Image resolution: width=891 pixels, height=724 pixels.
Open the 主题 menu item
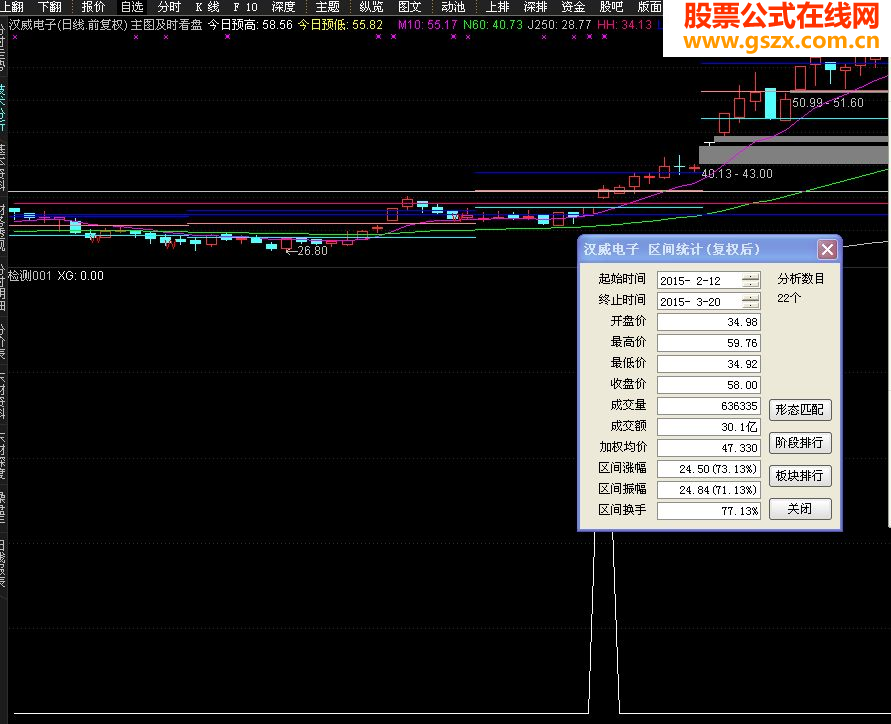tap(327, 7)
